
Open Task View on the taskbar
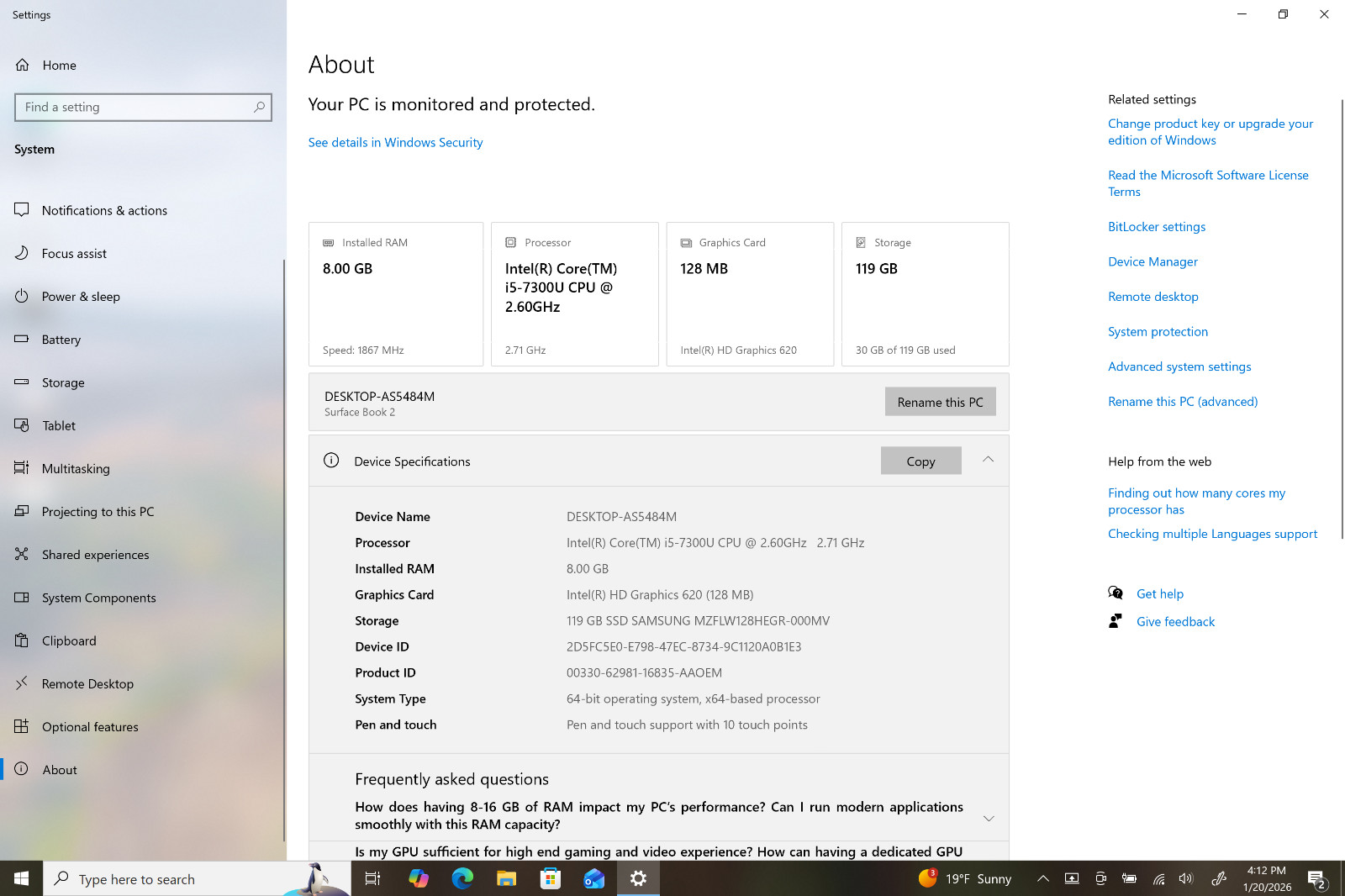pyautogui.click(x=372, y=878)
